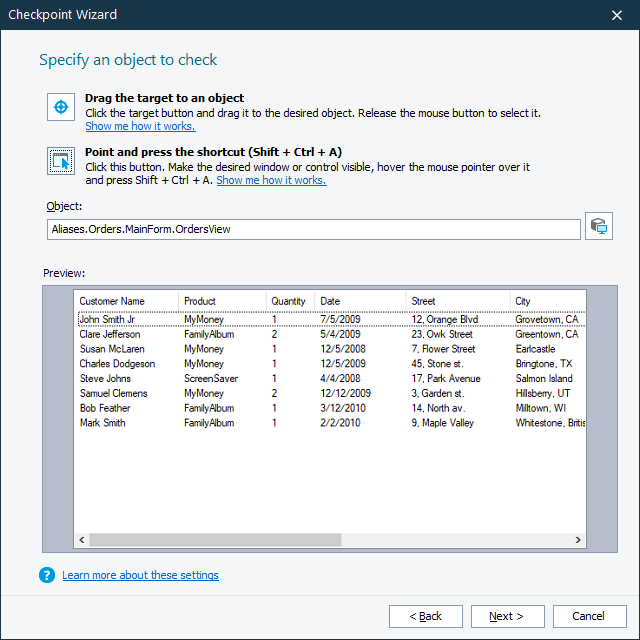Screen dimensions: 640x640
Task: Select the John Smith Jr row
Action: click(x=115, y=320)
